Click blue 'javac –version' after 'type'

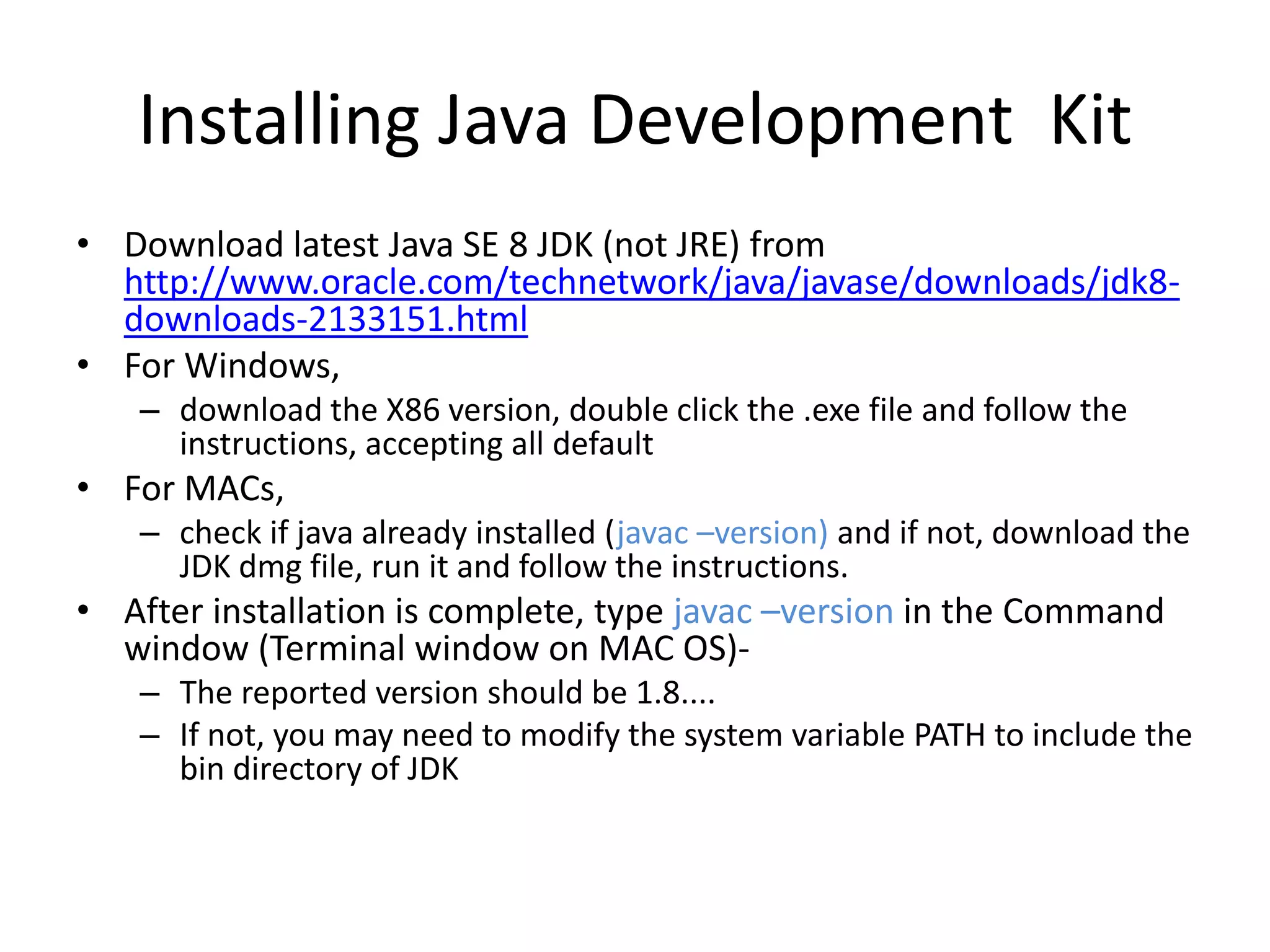[x=783, y=612]
